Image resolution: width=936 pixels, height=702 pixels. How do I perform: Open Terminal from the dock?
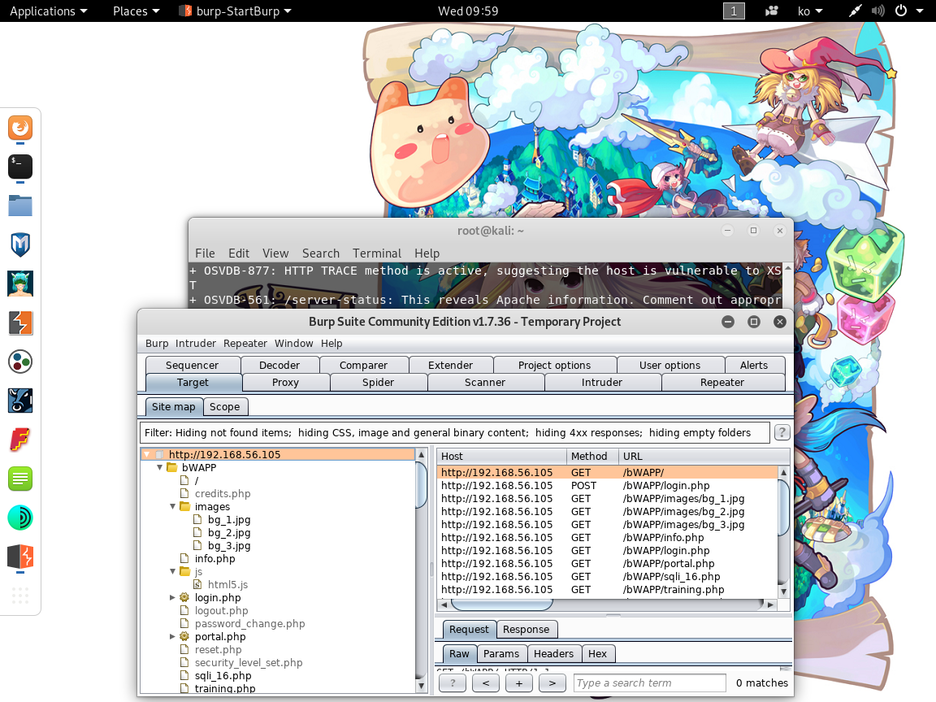click(x=20, y=167)
